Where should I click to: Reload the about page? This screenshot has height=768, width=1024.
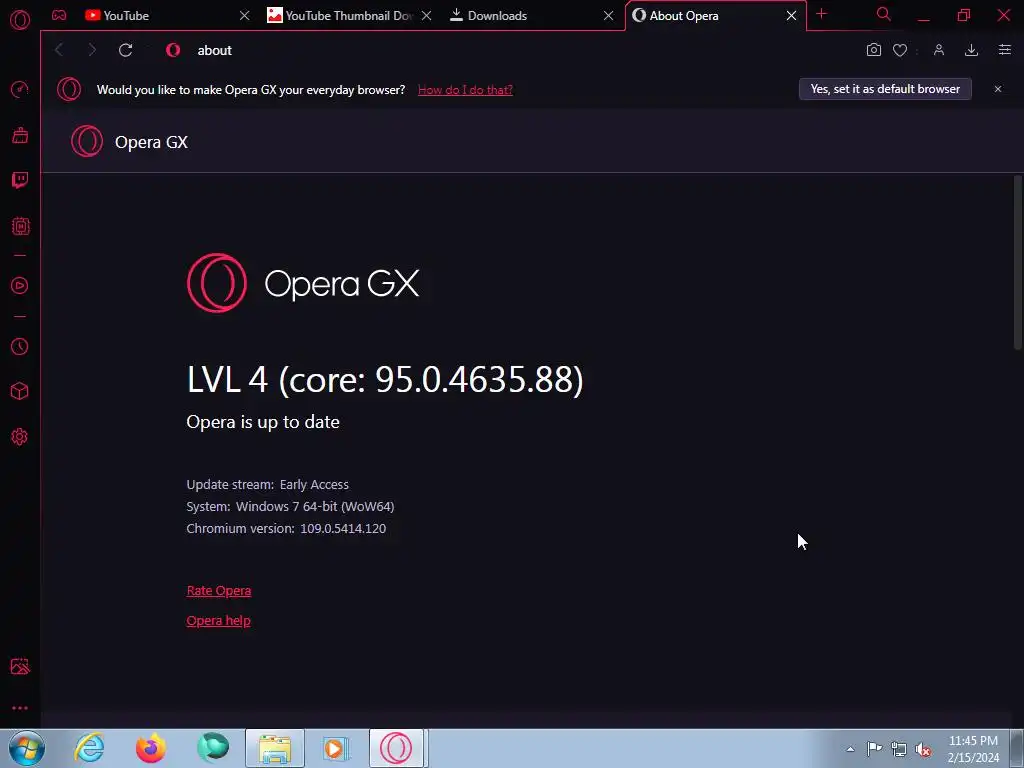coord(125,50)
